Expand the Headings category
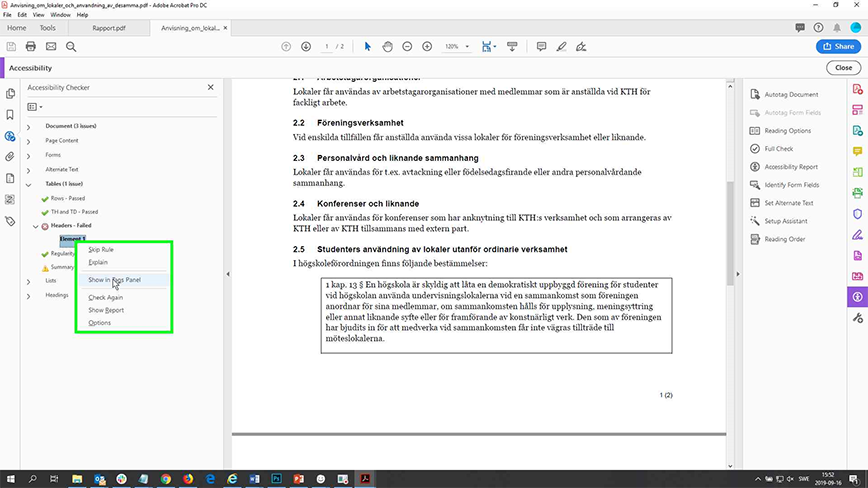The width and height of the screenshot is (868, 488). coord(28,295)
